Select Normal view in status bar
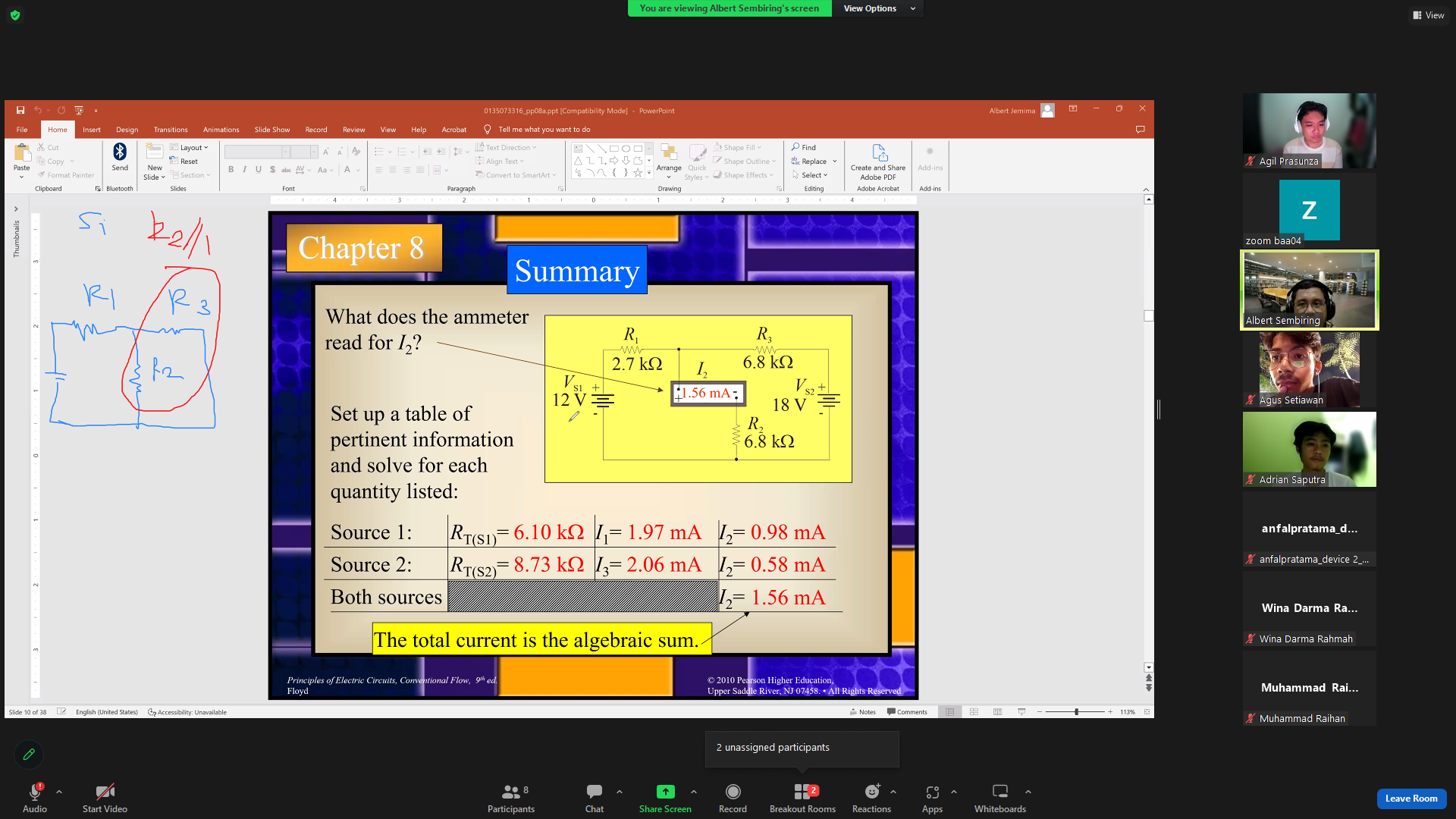The image size is (1456, 819). coord(949,712)
